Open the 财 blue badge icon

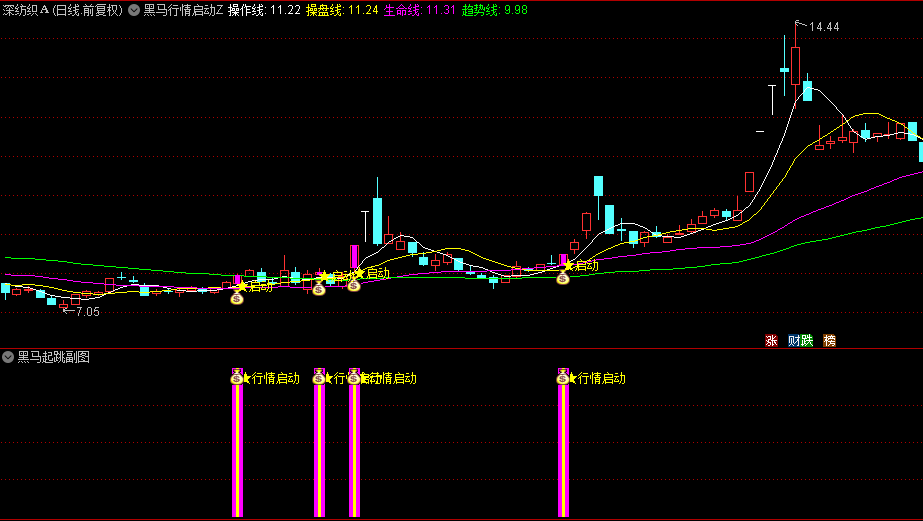click(794, 340)
